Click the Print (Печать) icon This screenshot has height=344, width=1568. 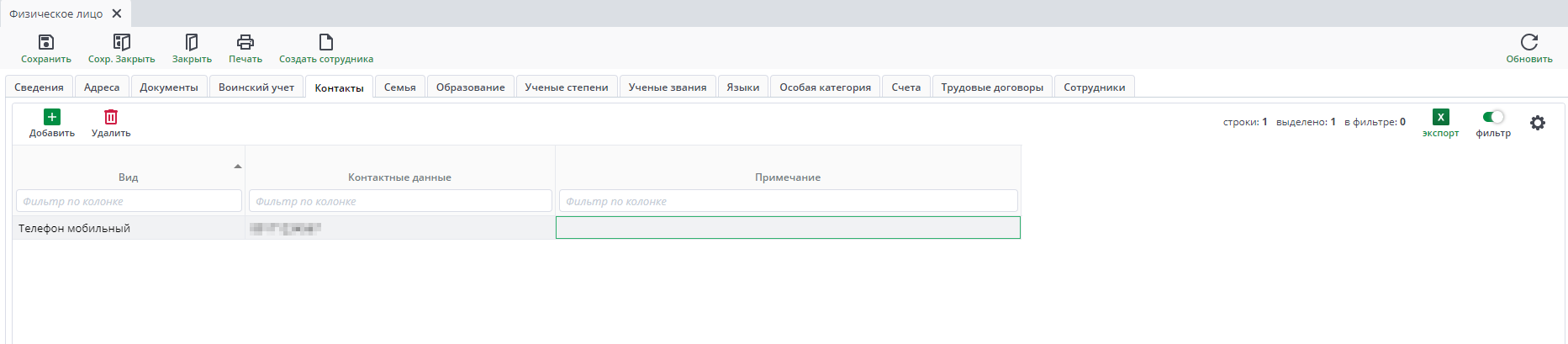tap(245, 42)
